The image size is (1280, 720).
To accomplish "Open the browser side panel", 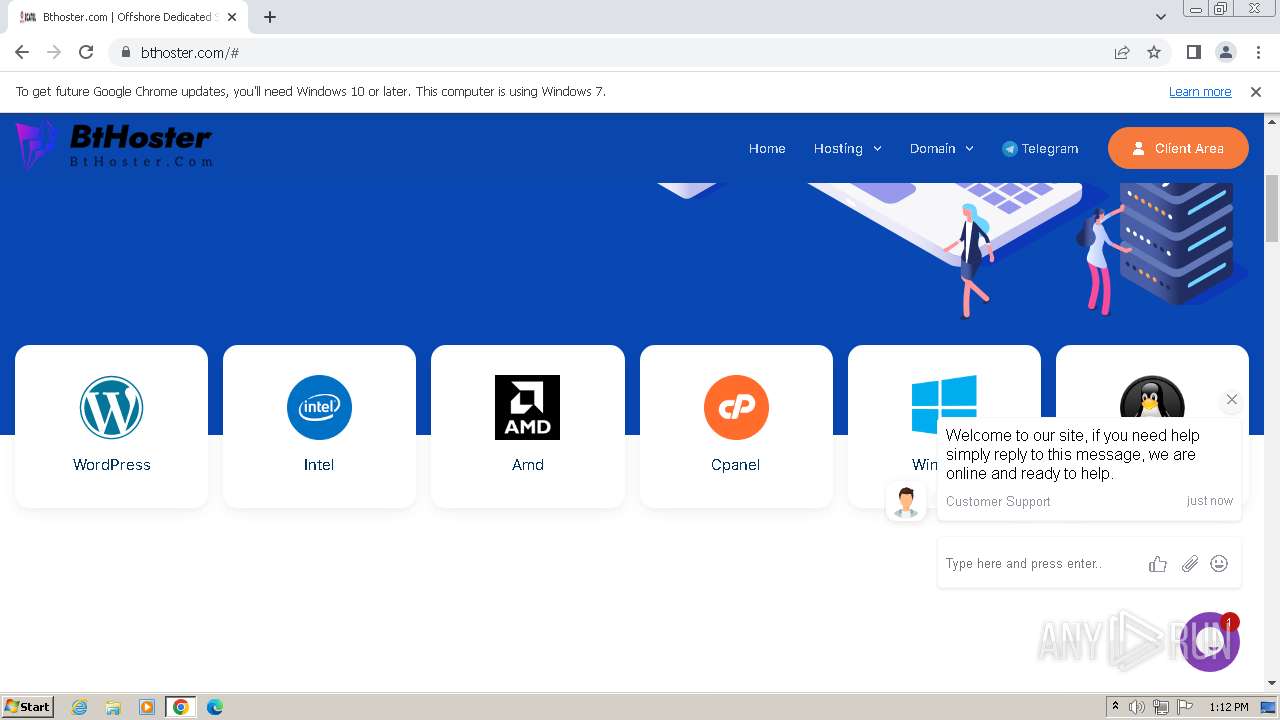I will [1193, 52].
